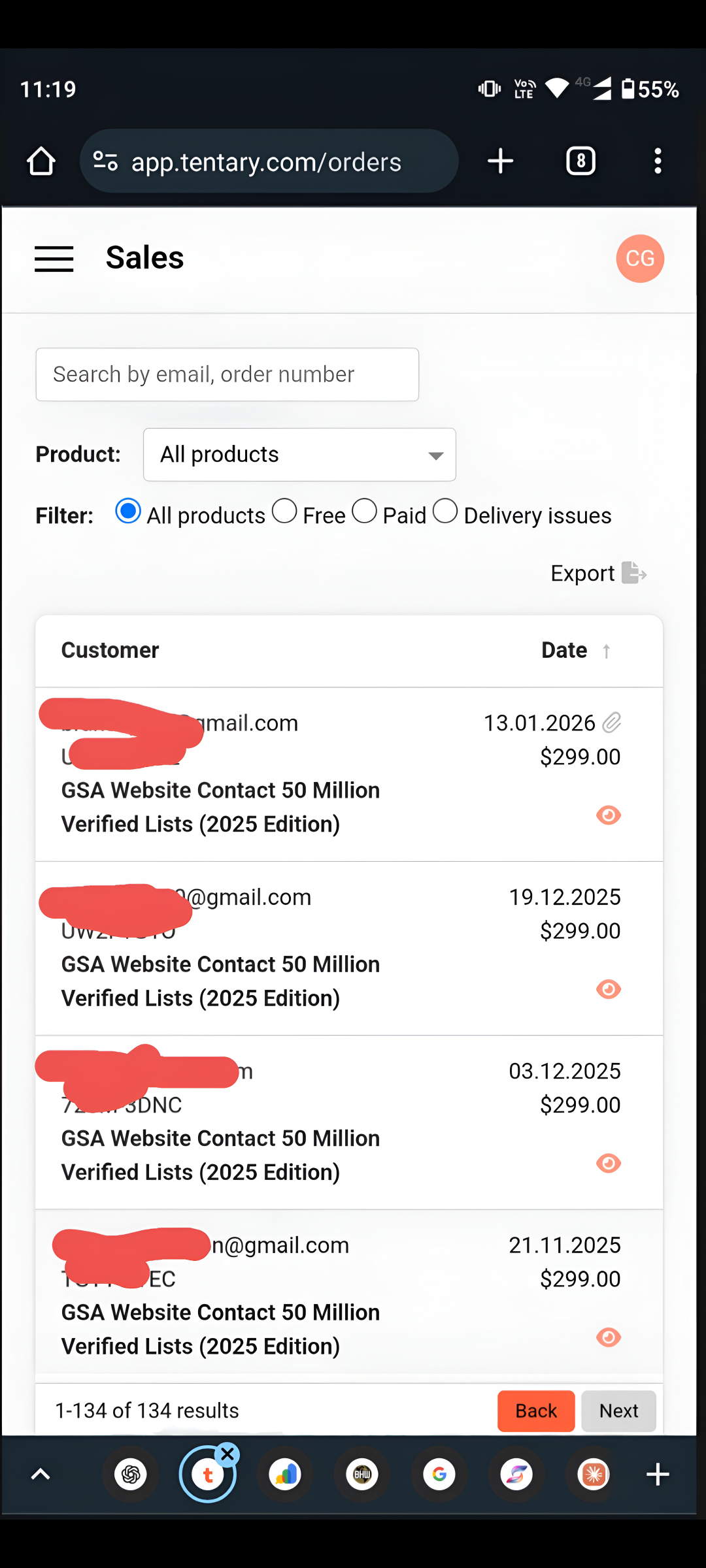The height and width of the screenshot is (1568, 706).
Task: View order details for 13.01.2026 sale
Action: point(609,815)
